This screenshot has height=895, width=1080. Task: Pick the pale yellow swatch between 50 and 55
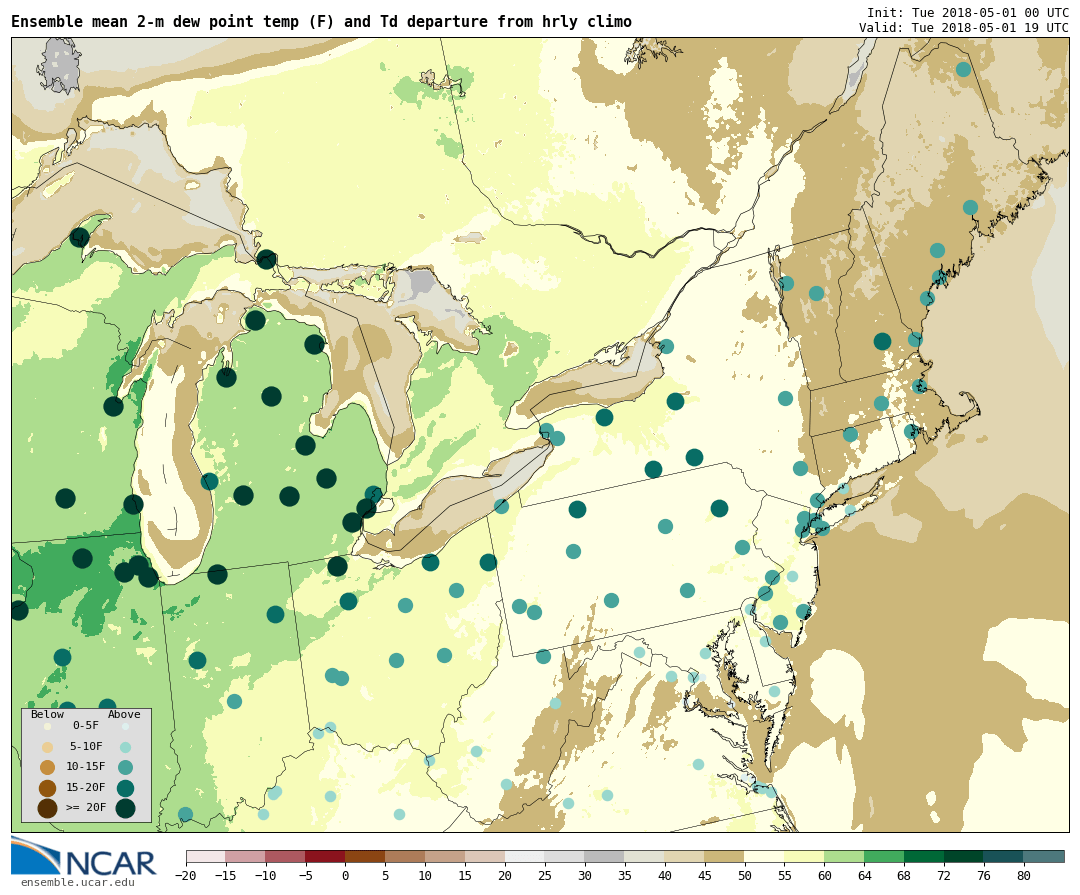[765, 856]
